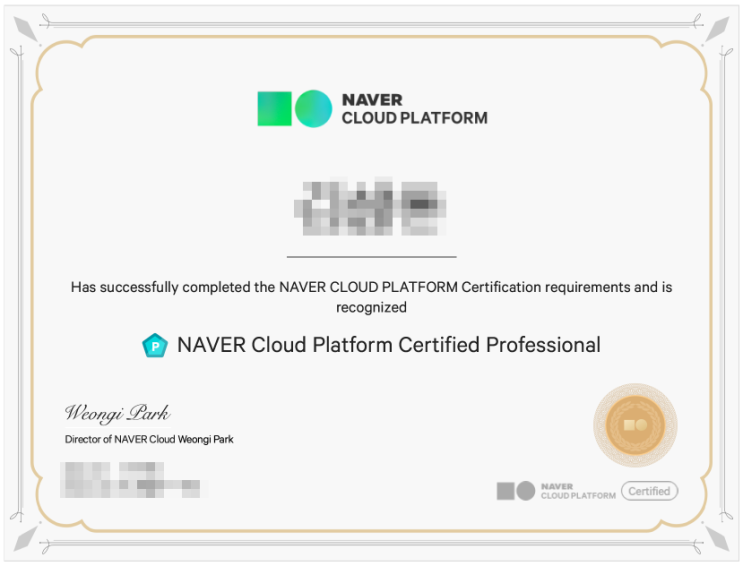Click the gray NAVER Cloud Platform footer logo
Image resolution: width=743 pixels, height=566 pixels.
pyautogui.click(x=556, y=491)
